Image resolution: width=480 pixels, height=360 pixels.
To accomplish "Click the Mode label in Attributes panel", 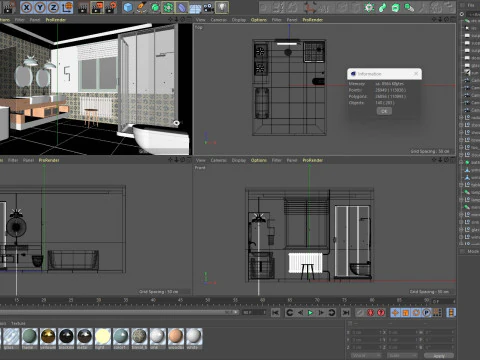I will (473, 251).
